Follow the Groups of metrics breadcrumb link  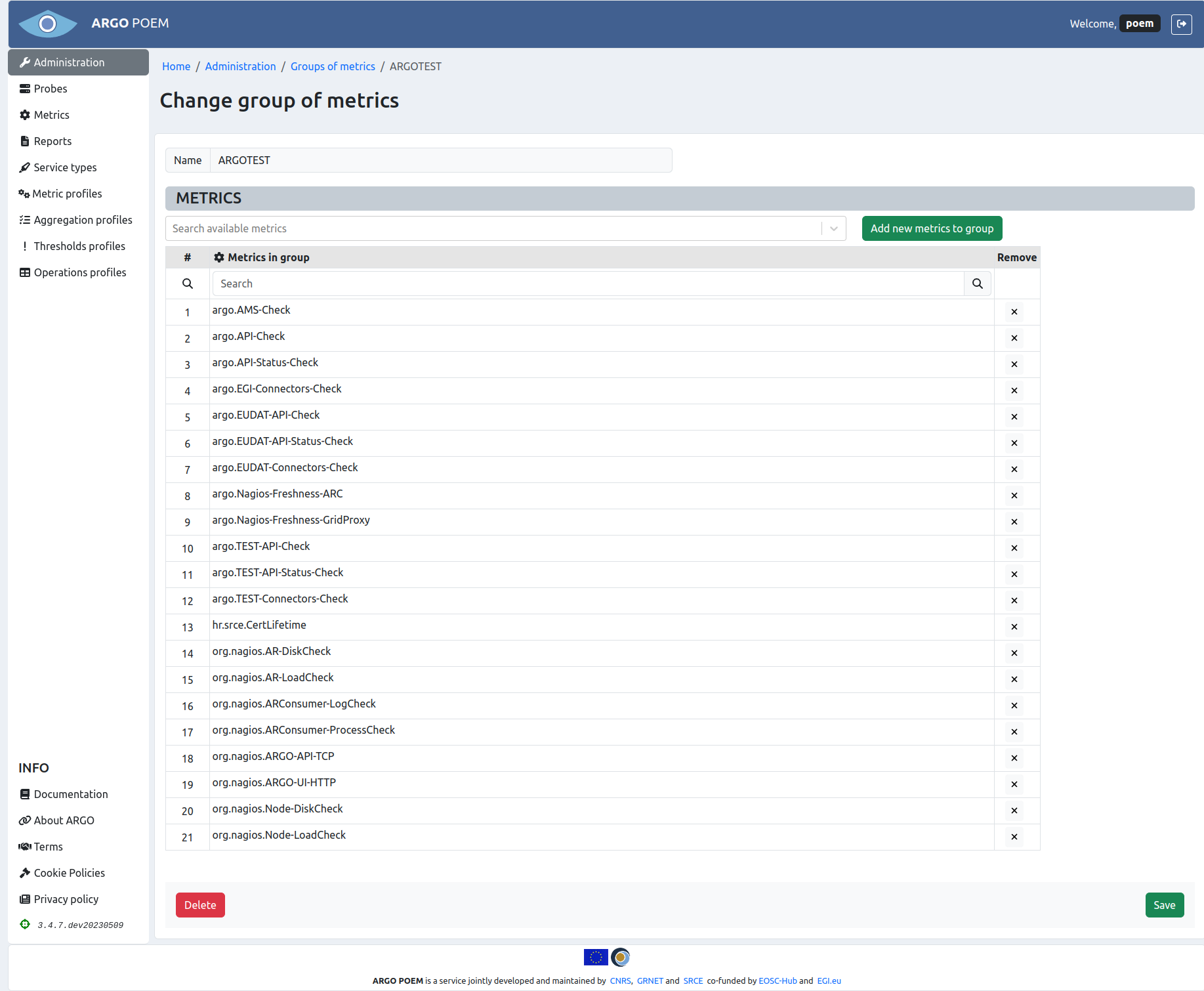(333, 66)
